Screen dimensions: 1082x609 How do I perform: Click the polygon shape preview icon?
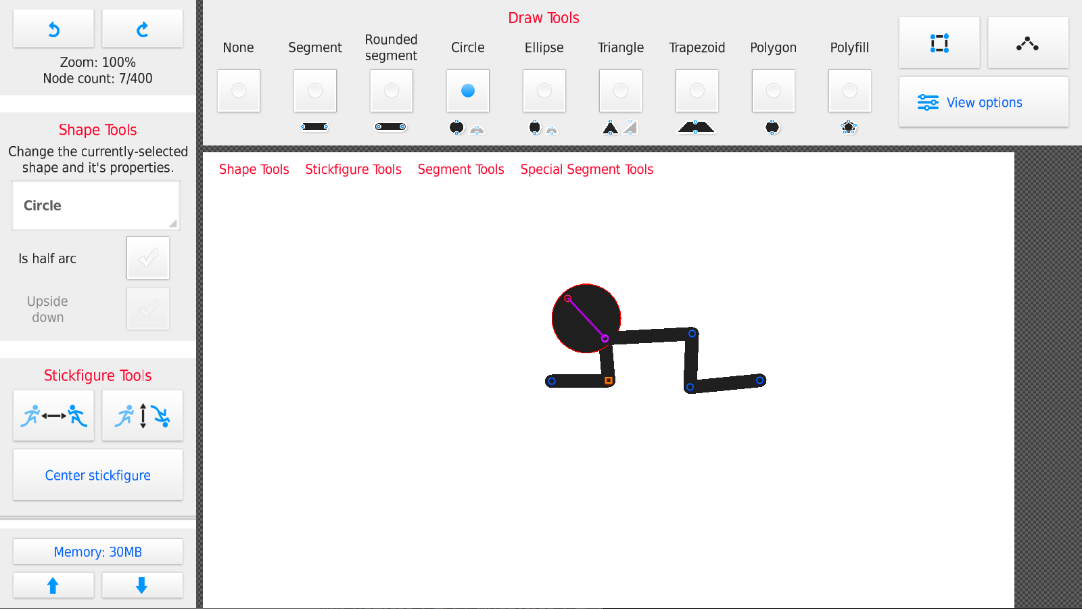[772, 127]
